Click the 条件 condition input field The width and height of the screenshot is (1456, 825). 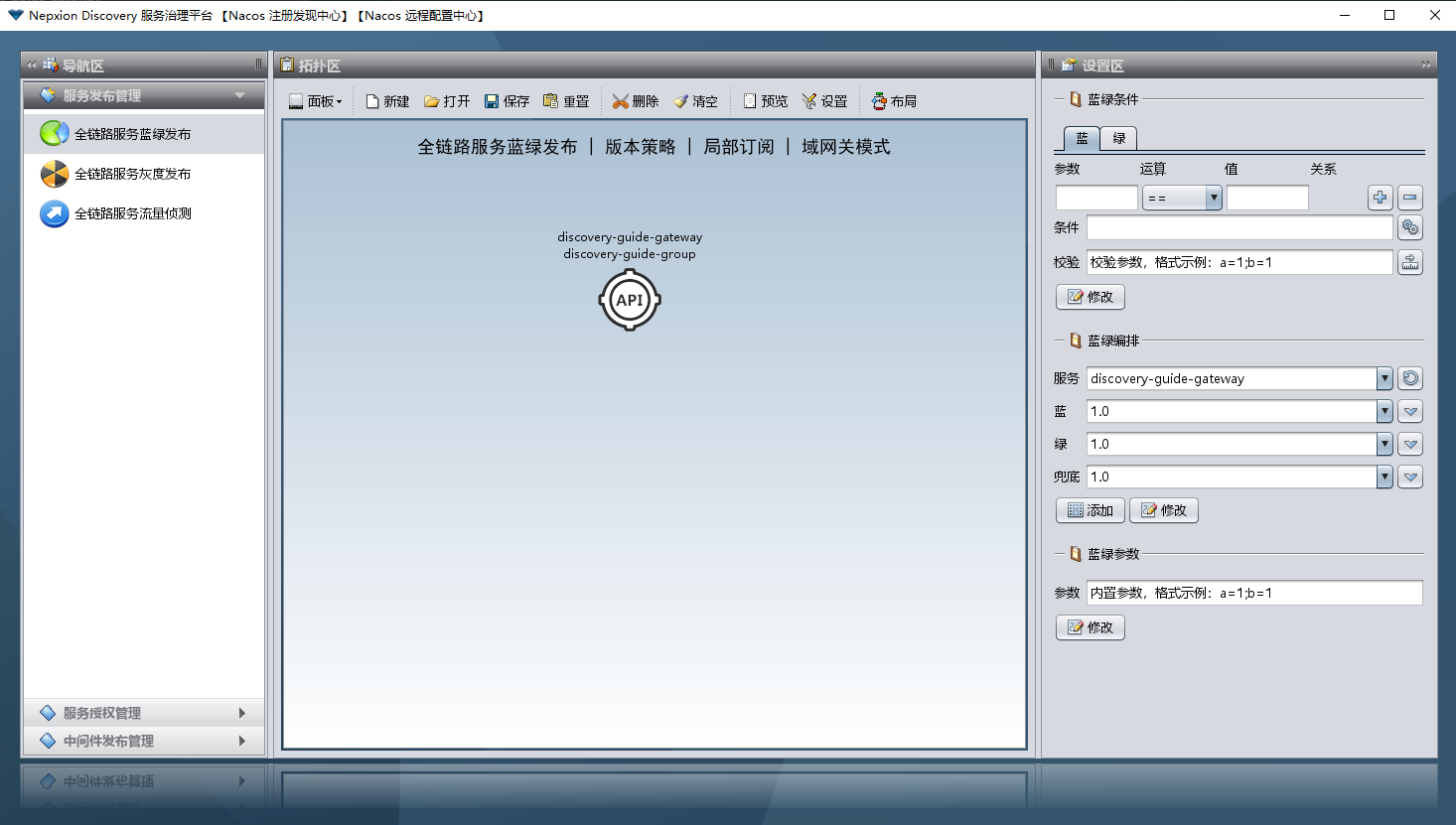tap(1239, 227)
